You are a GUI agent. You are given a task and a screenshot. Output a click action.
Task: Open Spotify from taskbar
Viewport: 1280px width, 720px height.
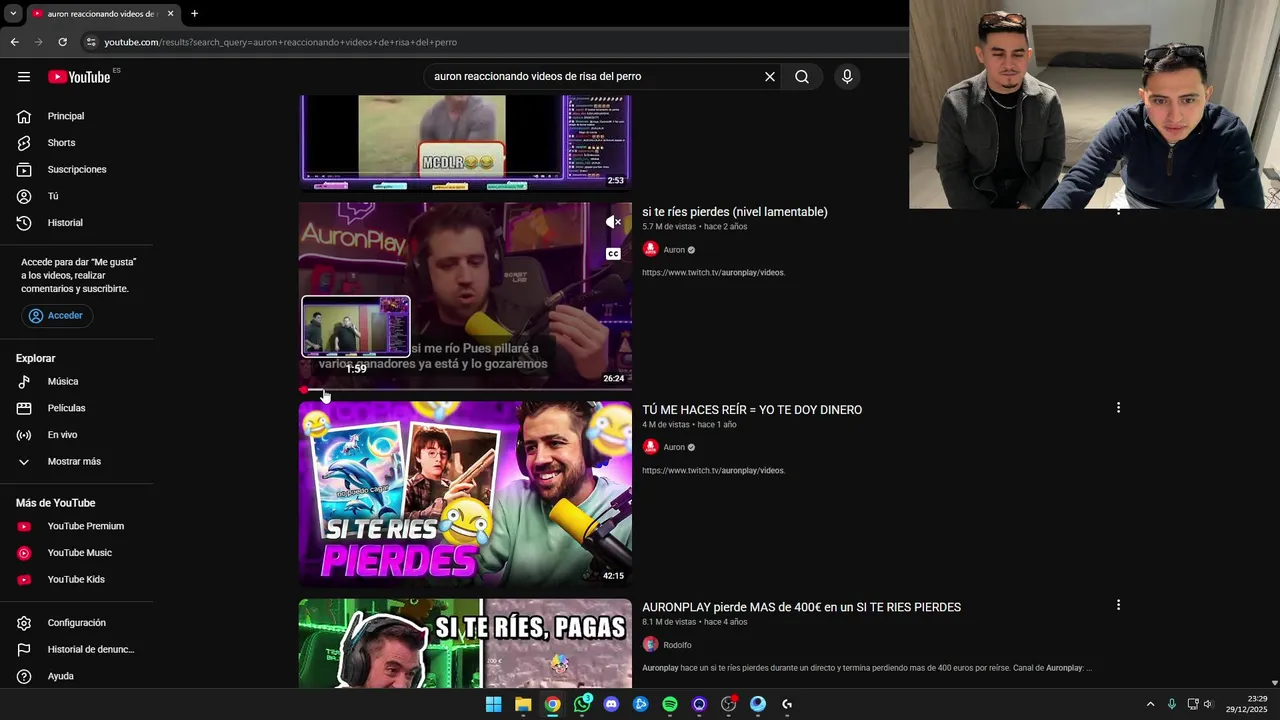[670, 704]
